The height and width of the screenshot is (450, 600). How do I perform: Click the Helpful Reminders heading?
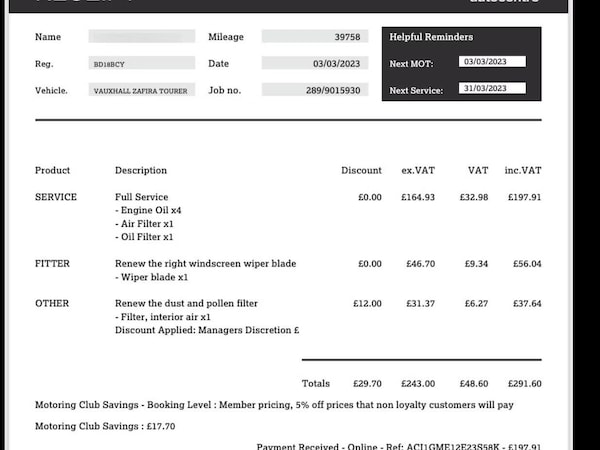[x=431, y=38]
